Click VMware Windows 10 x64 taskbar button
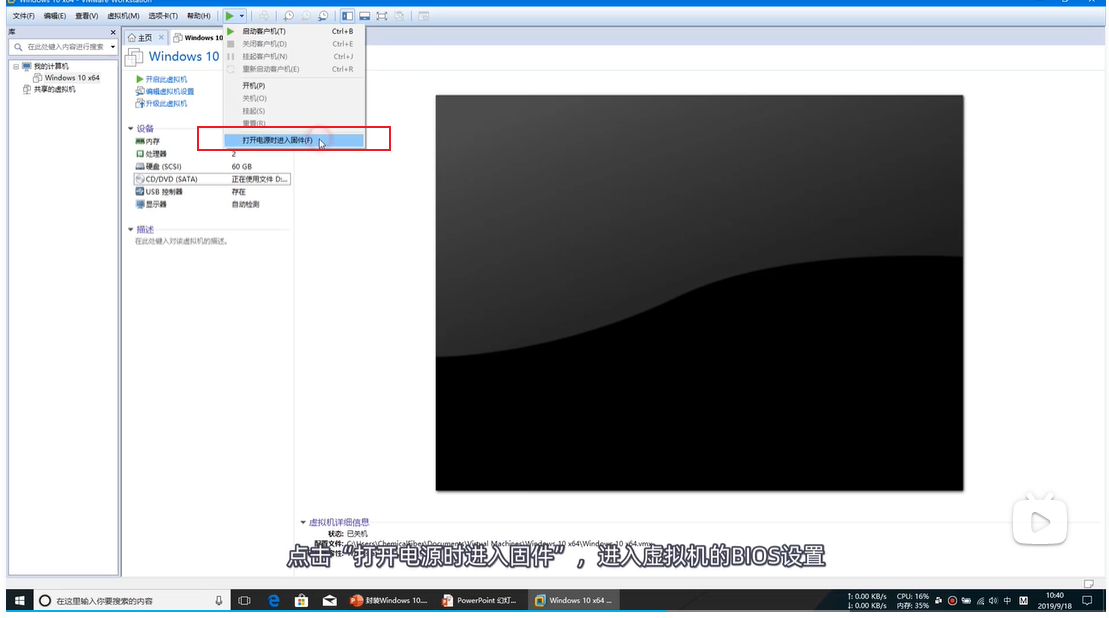This screenshot has width=1109, height=618. [574, 600]
